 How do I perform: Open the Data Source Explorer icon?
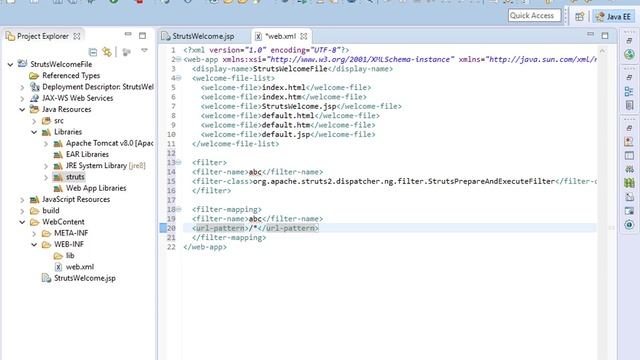[x=629, y=183]
